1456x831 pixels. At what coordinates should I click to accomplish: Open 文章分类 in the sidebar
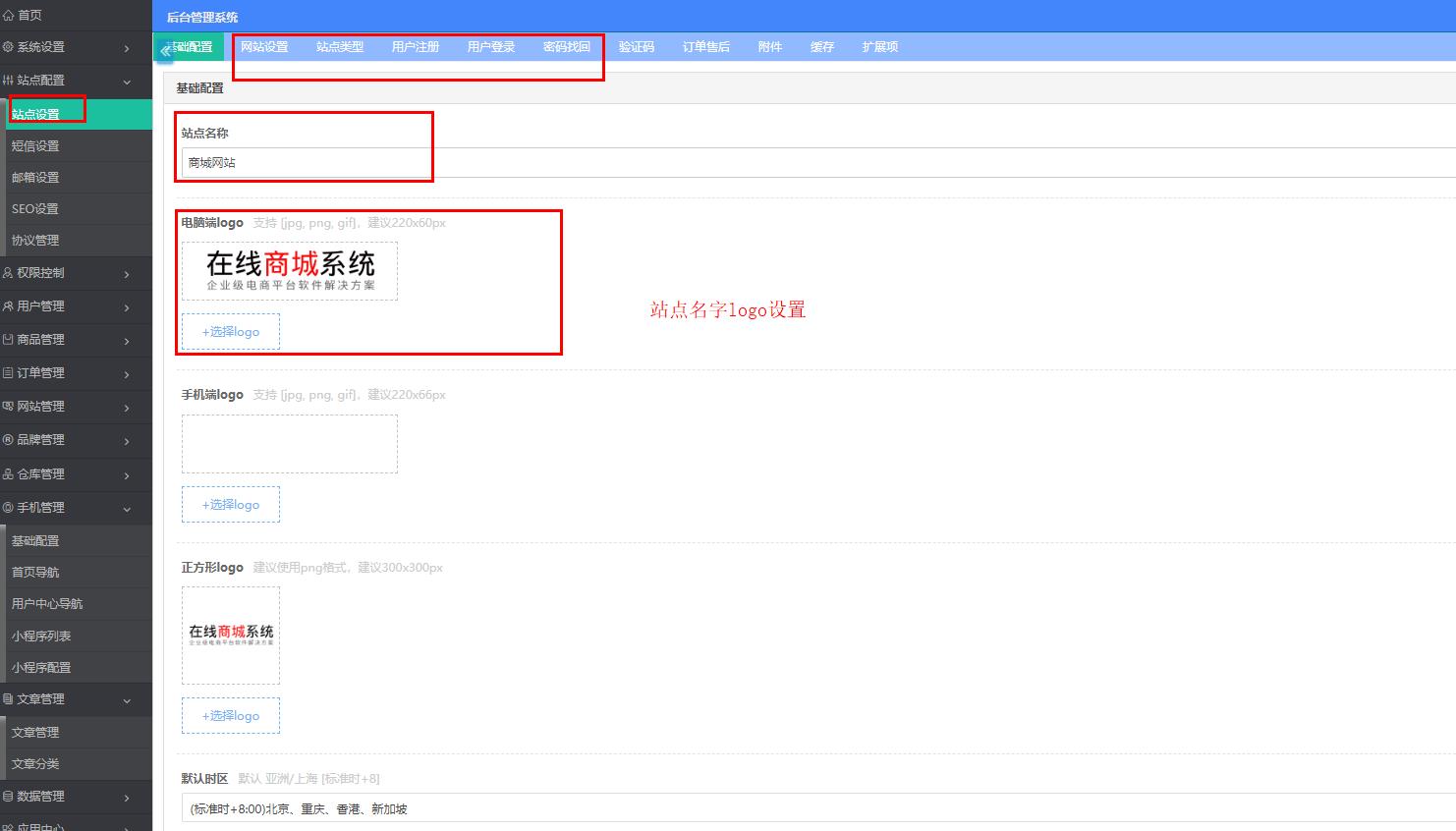(x=77, y=764)
